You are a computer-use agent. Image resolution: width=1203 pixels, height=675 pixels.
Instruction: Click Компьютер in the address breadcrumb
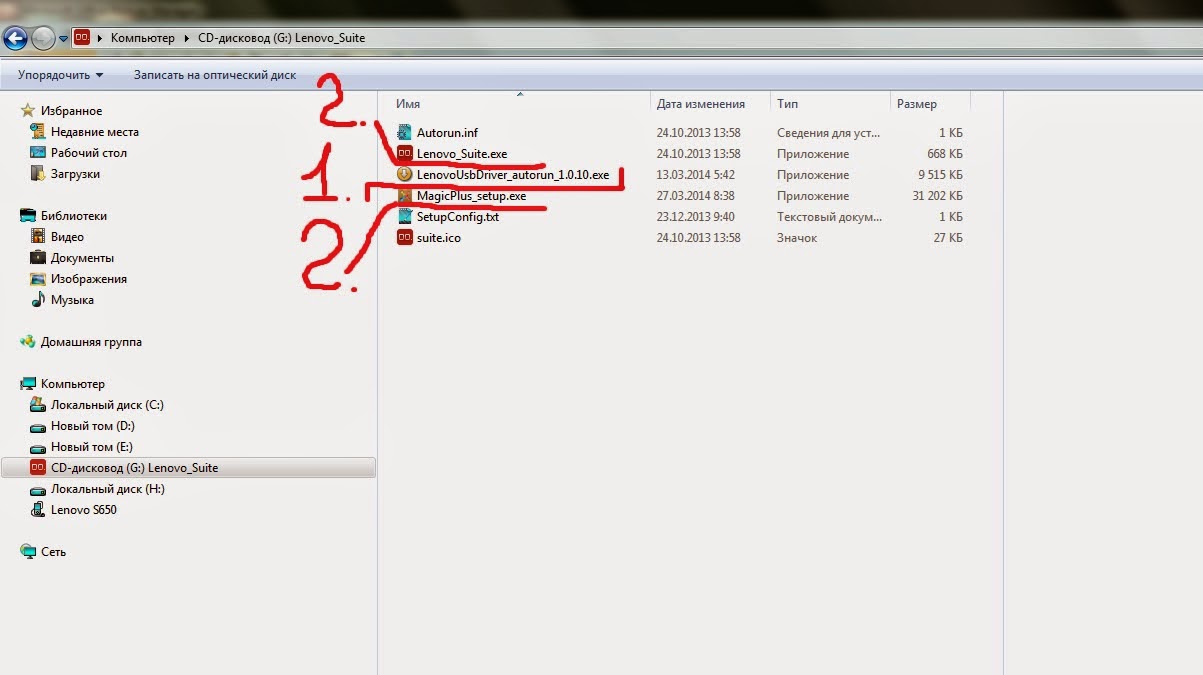[143, 38]
